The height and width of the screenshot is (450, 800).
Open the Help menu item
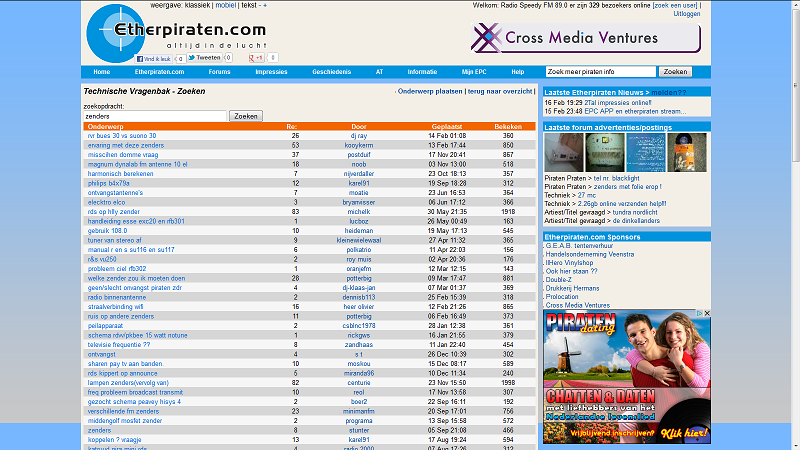pos(518,72)
